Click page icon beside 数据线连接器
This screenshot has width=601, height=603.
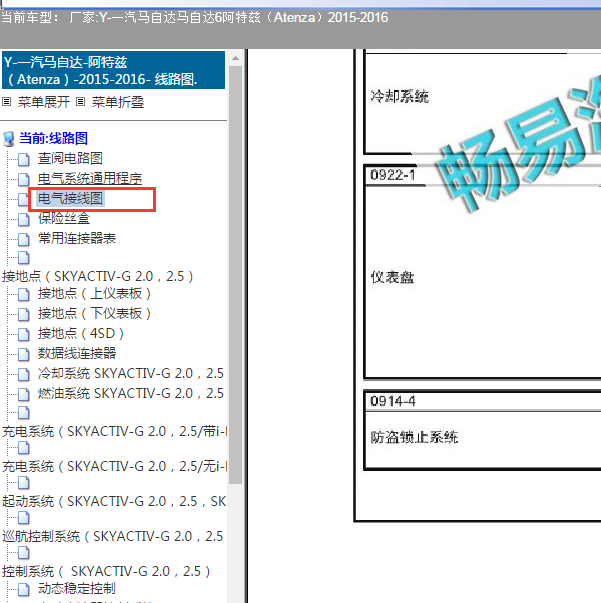click(x=23, y=354)
